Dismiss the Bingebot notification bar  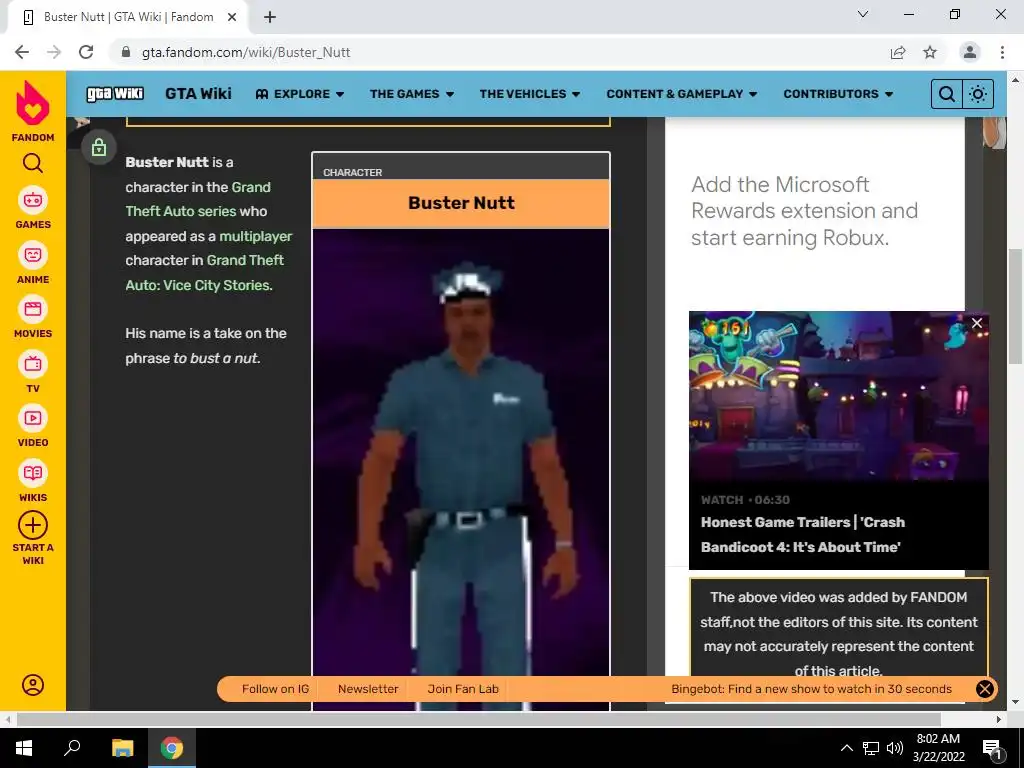(x=984, y=688)
